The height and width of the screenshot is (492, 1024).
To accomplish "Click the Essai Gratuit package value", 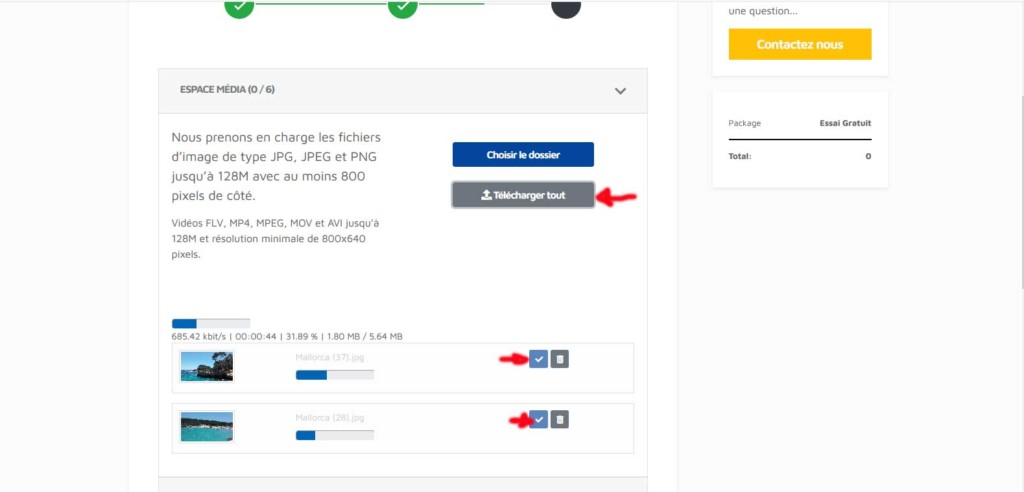I will 845,123.
